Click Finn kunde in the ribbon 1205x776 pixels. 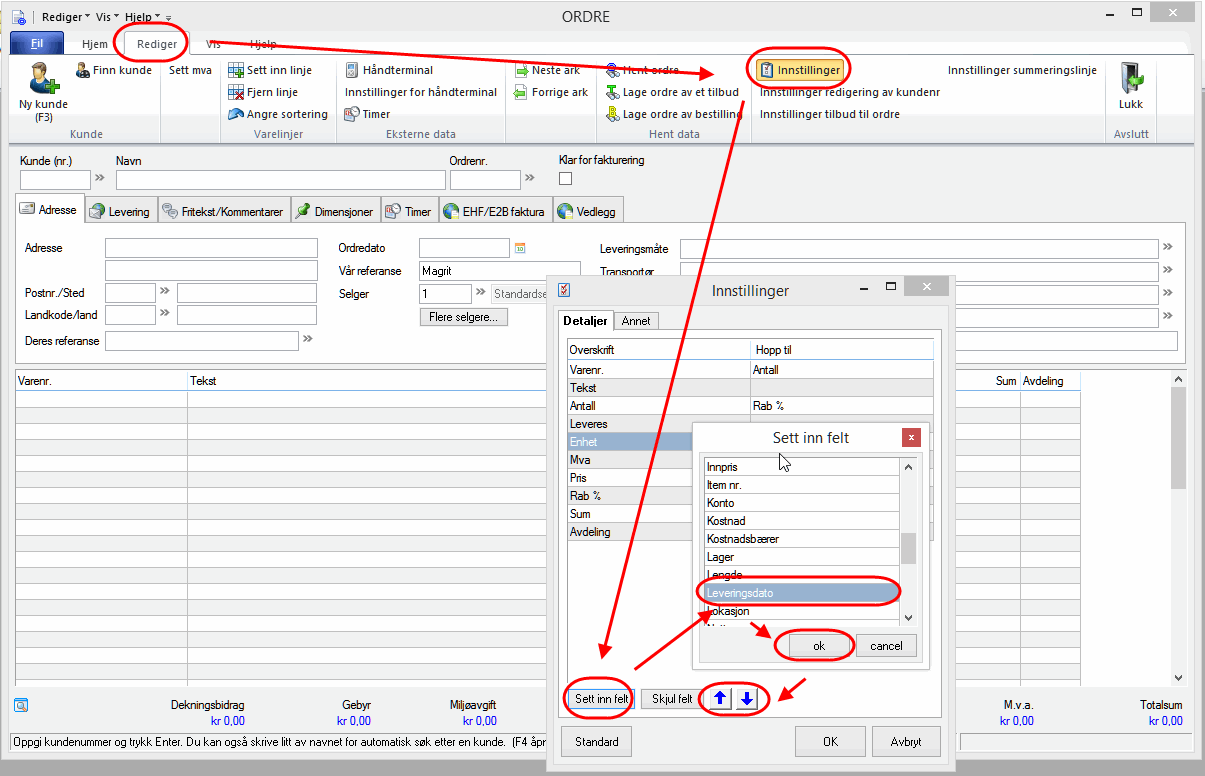coord(113,70)
